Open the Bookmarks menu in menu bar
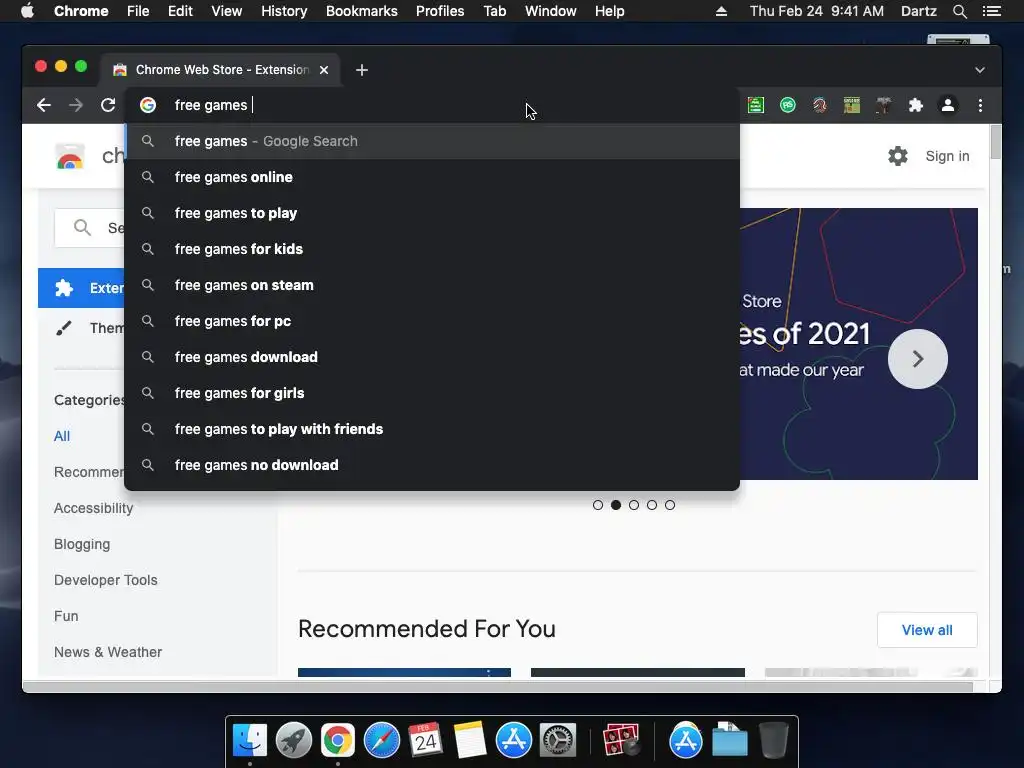 click(361, 11)
